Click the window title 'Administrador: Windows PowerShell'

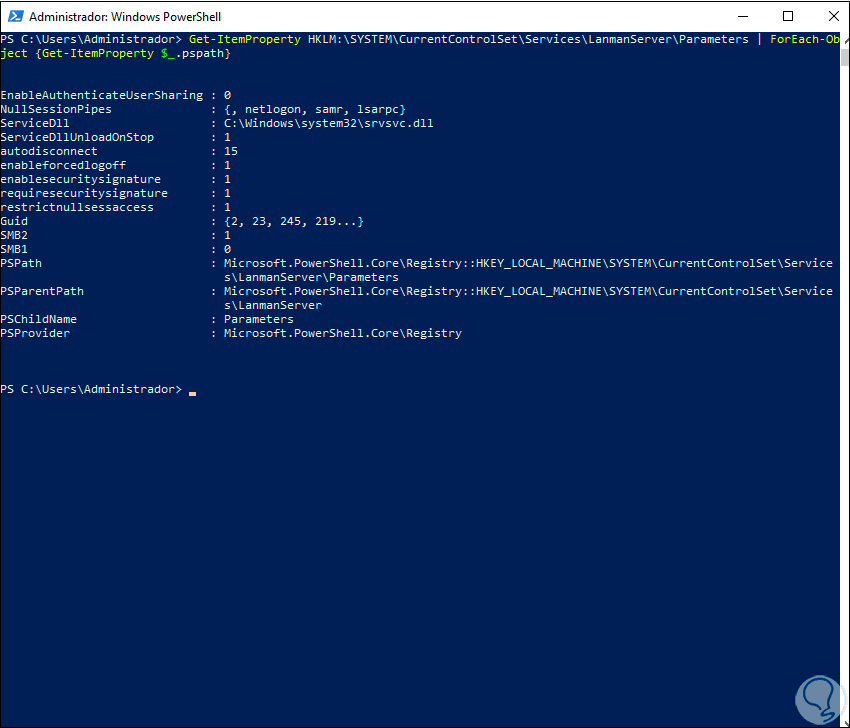point(125,17)
